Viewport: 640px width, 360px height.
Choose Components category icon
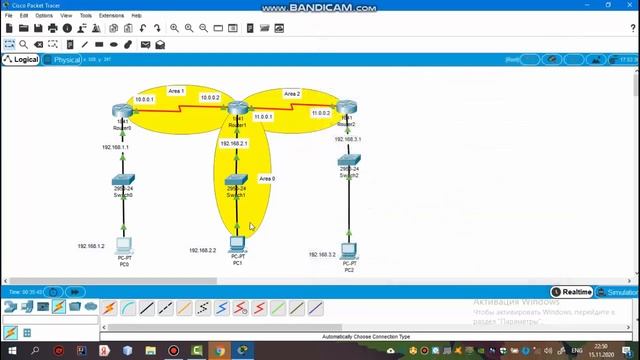pyautogui.click(x=43, y=307)
